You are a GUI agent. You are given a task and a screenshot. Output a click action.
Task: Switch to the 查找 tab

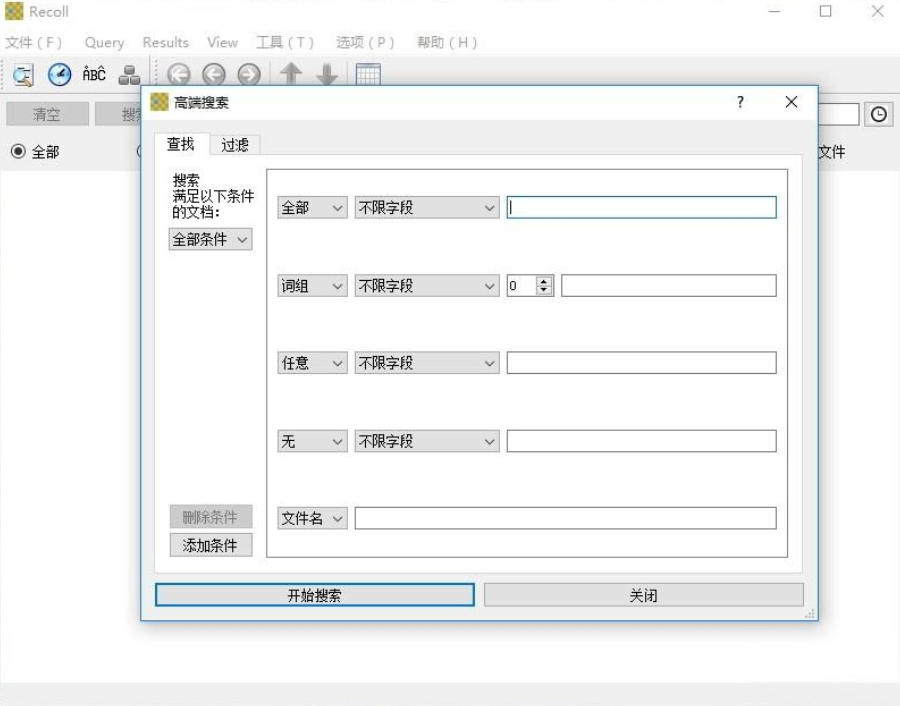tap(181, 143)
